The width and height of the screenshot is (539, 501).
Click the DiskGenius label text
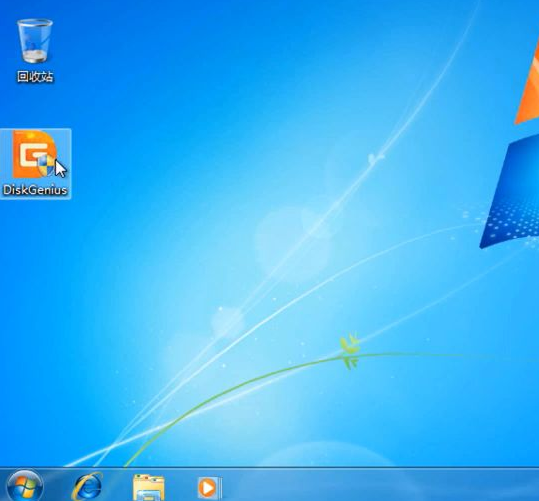click(35, 190)
